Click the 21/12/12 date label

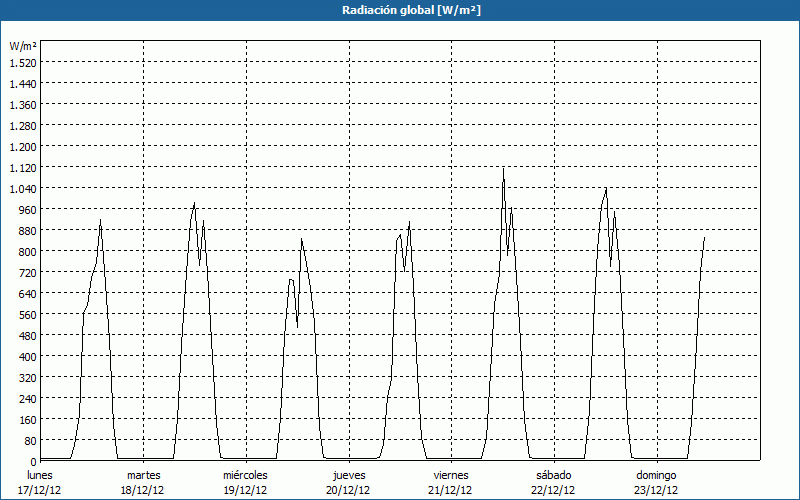pyautogui.click(x=451, y=490)
